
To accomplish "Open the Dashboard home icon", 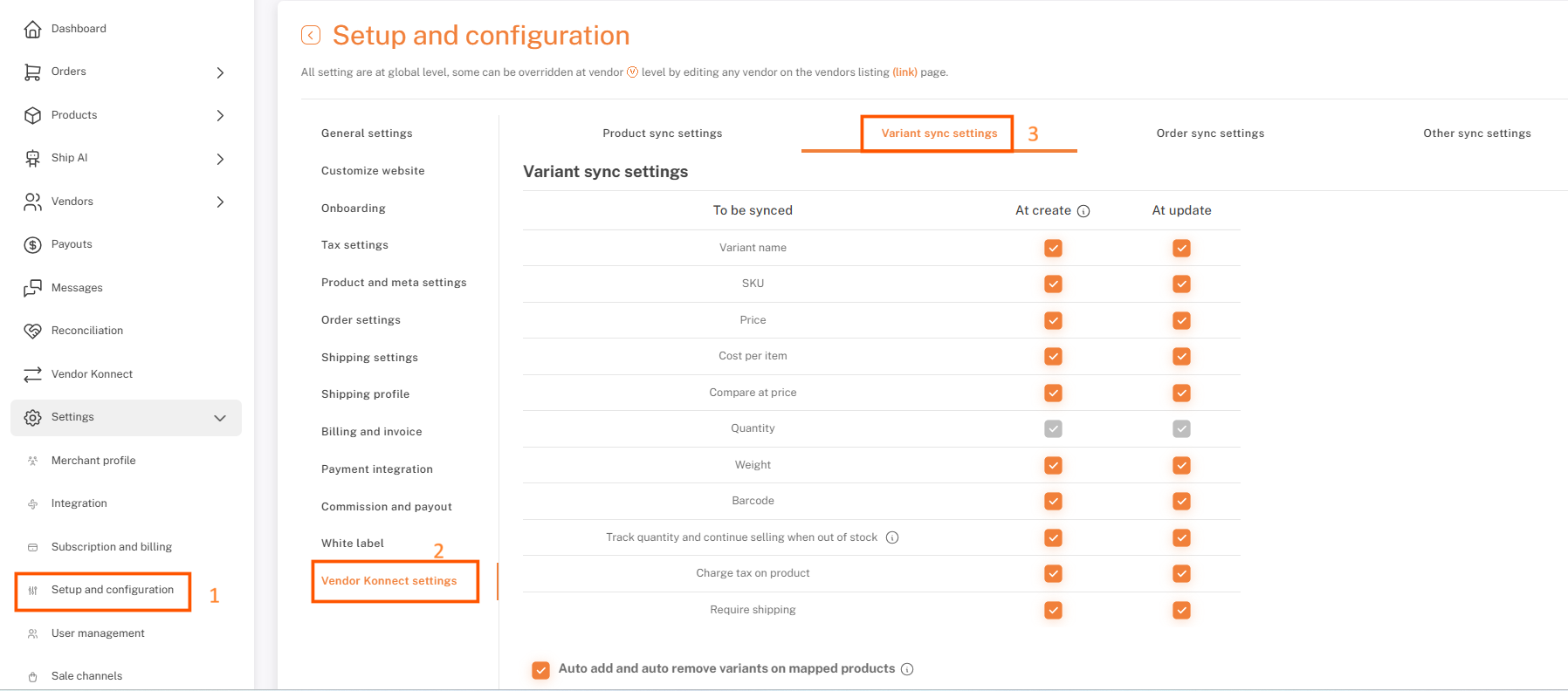I will [x=32, y=29].
